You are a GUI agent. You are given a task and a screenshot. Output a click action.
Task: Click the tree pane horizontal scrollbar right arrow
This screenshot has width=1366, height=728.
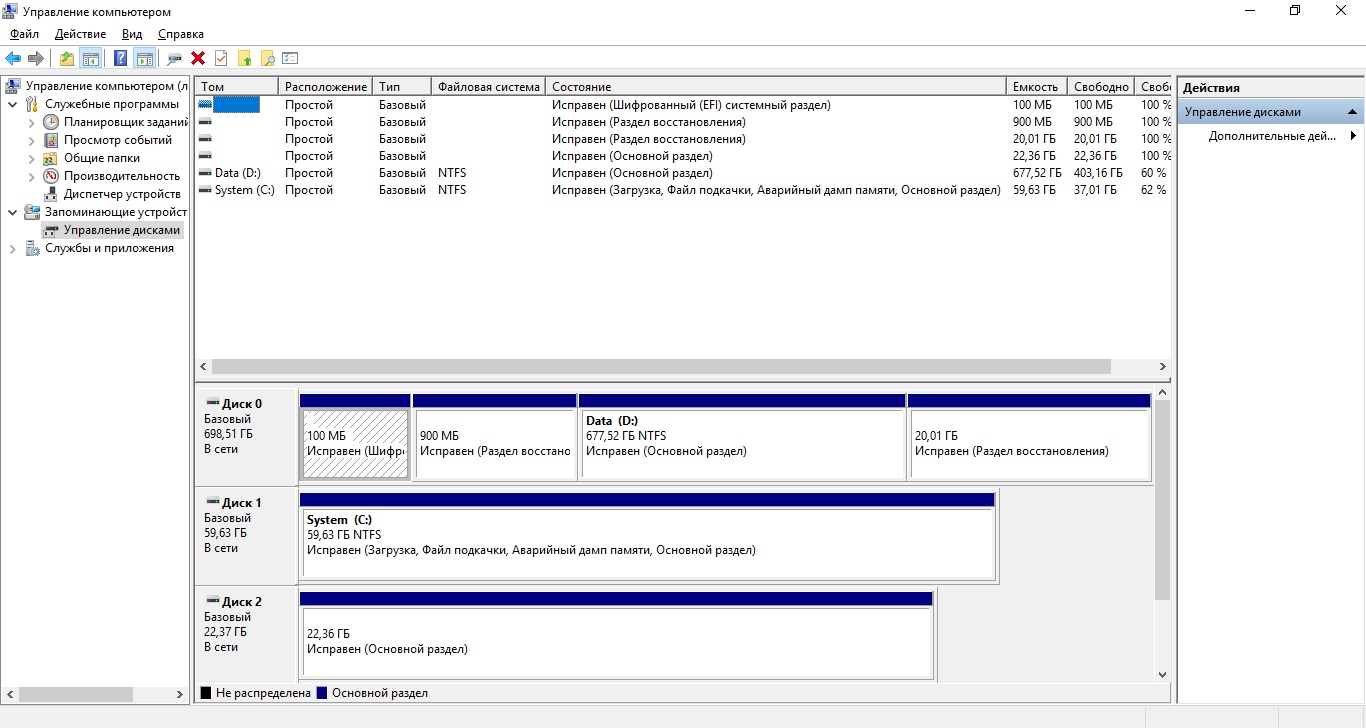(179, 694)
